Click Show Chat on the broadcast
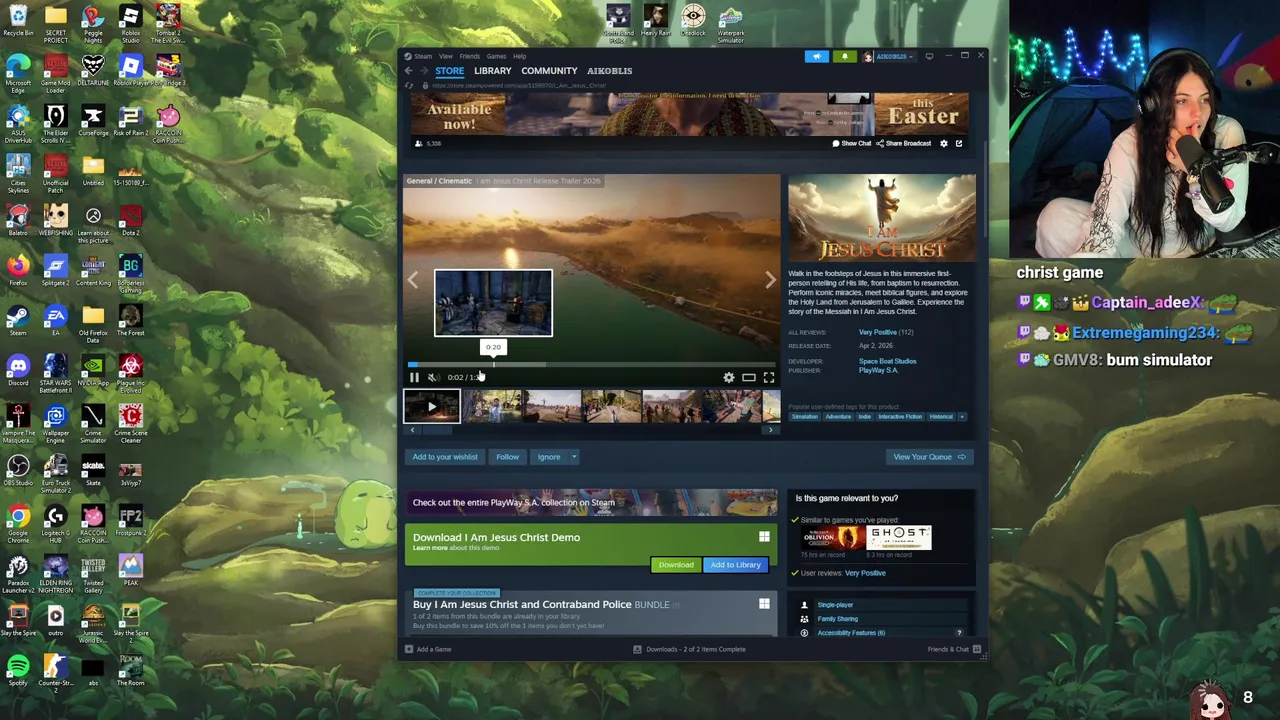 (x=852, y=143)
